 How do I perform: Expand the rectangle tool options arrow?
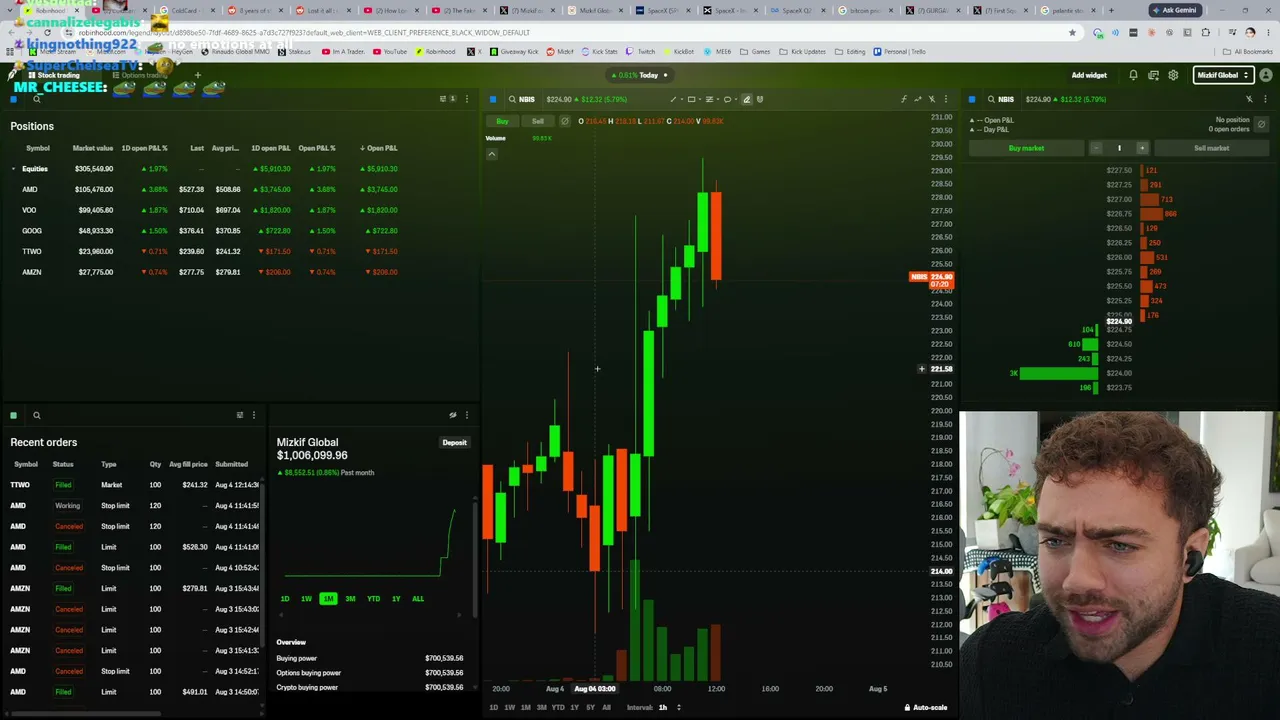coord(699,99)
